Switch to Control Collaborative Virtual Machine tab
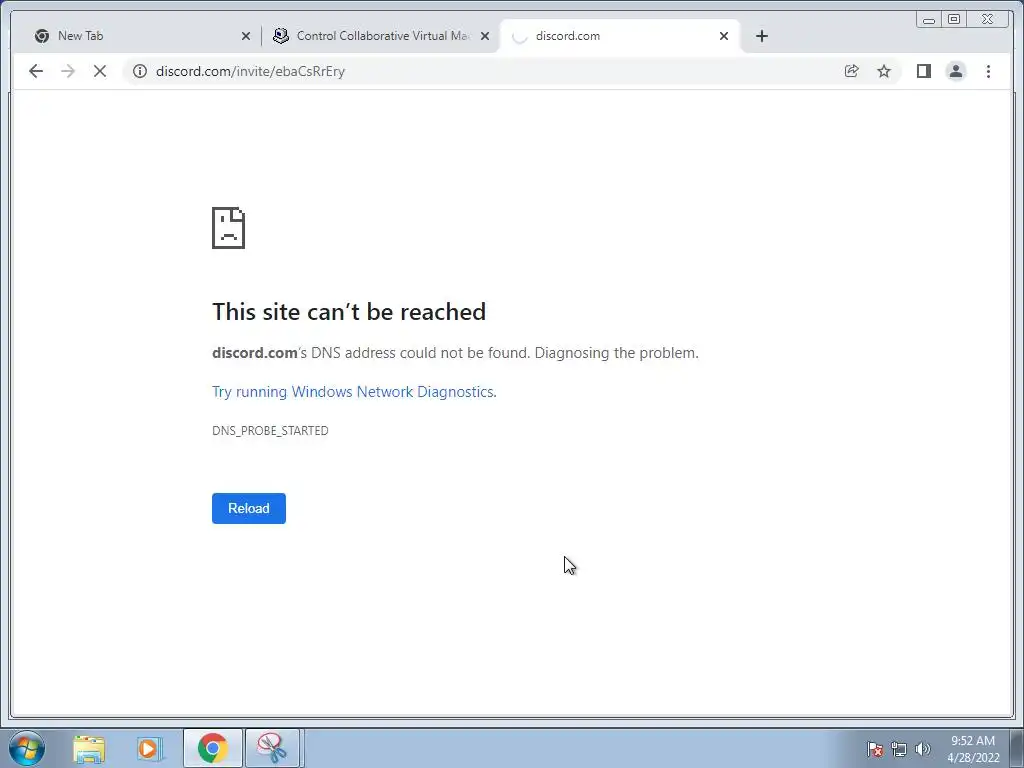The height and width of the screenshot is (768, 1024). point(383,36)
